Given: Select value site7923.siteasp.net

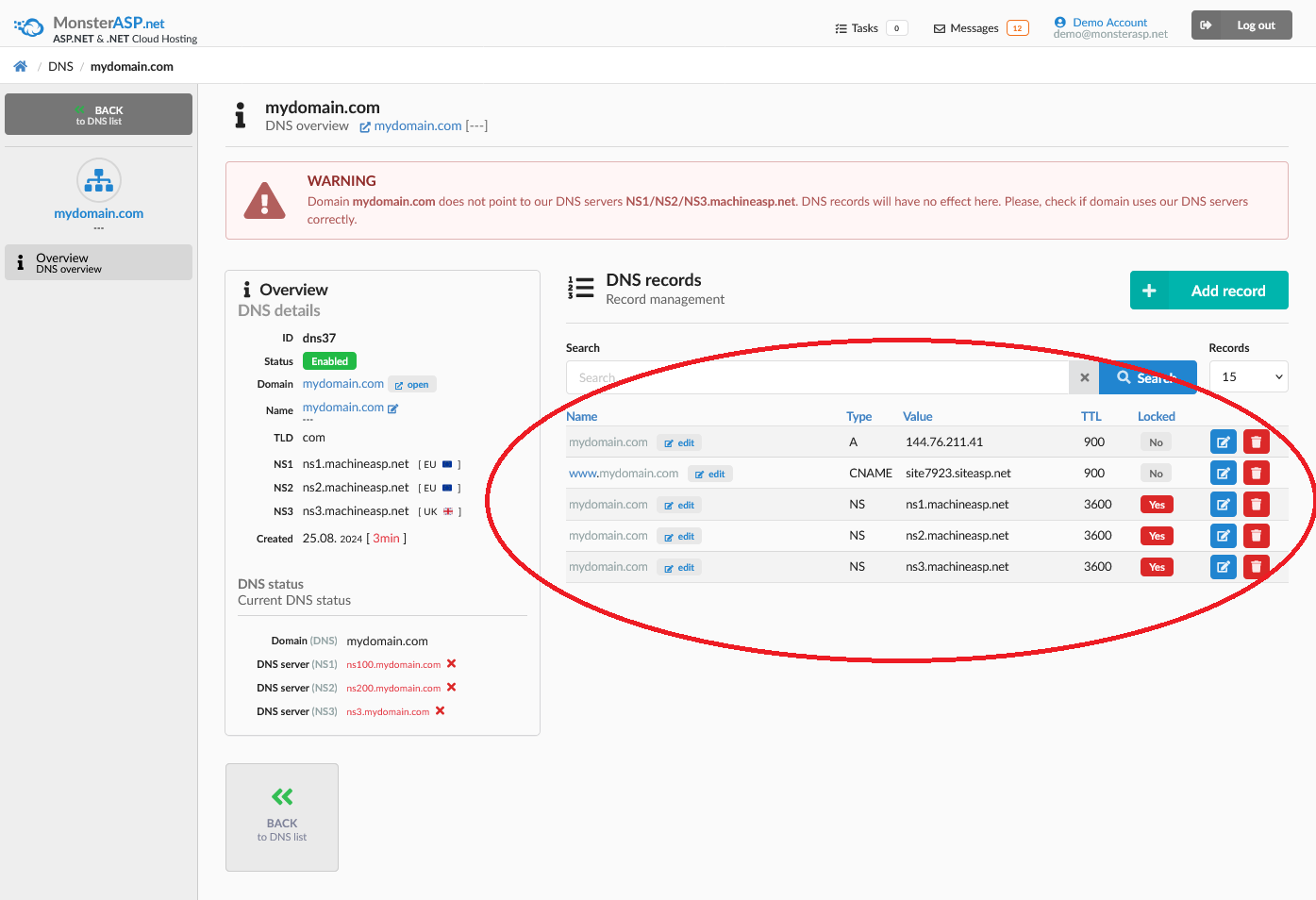Looking at the screenshot, I should (958, 473).
